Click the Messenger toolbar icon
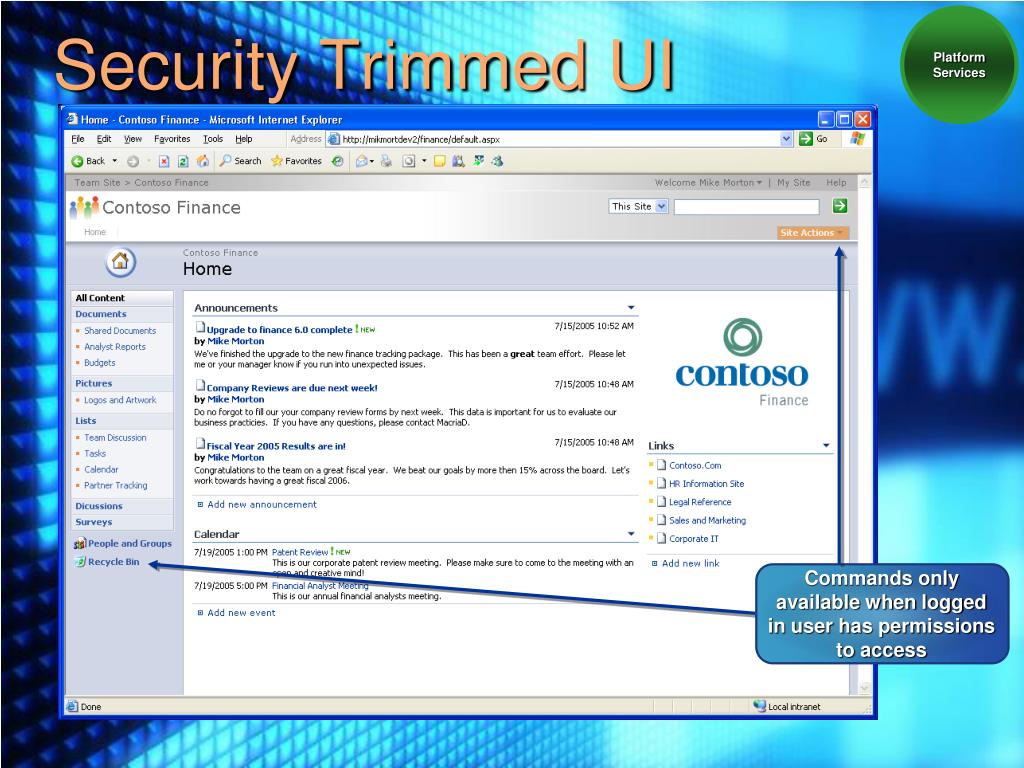1024x768 pixels. tap(498, 161)
